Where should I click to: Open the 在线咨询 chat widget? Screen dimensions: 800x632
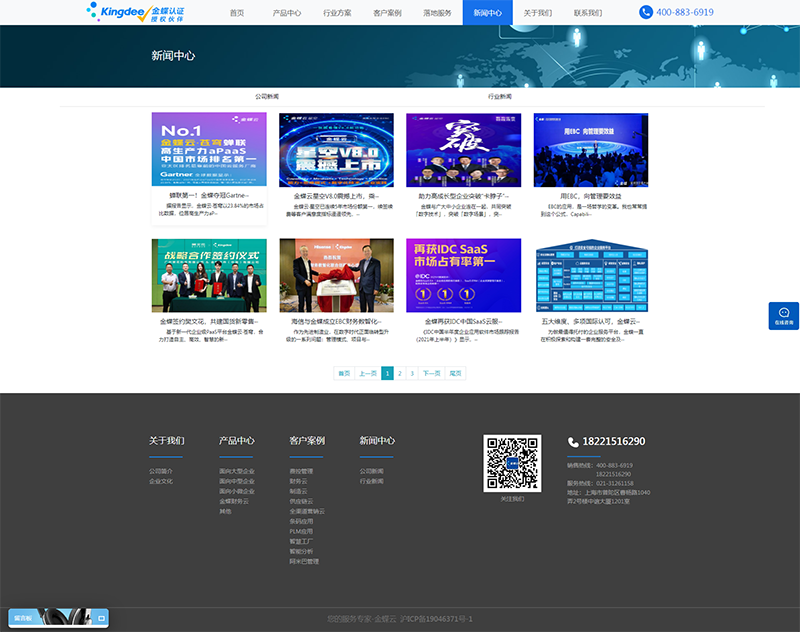(x=784, y=316)
